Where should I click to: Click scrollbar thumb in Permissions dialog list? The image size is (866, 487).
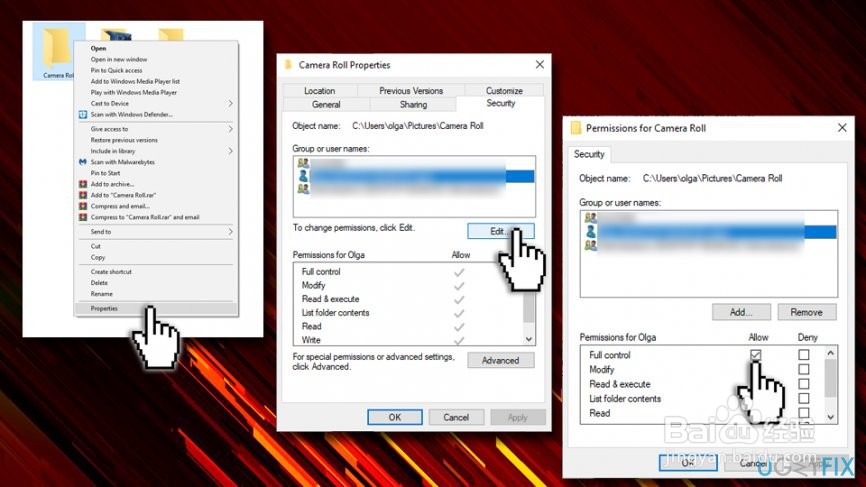pyautogui.click(x=831, y=378)
